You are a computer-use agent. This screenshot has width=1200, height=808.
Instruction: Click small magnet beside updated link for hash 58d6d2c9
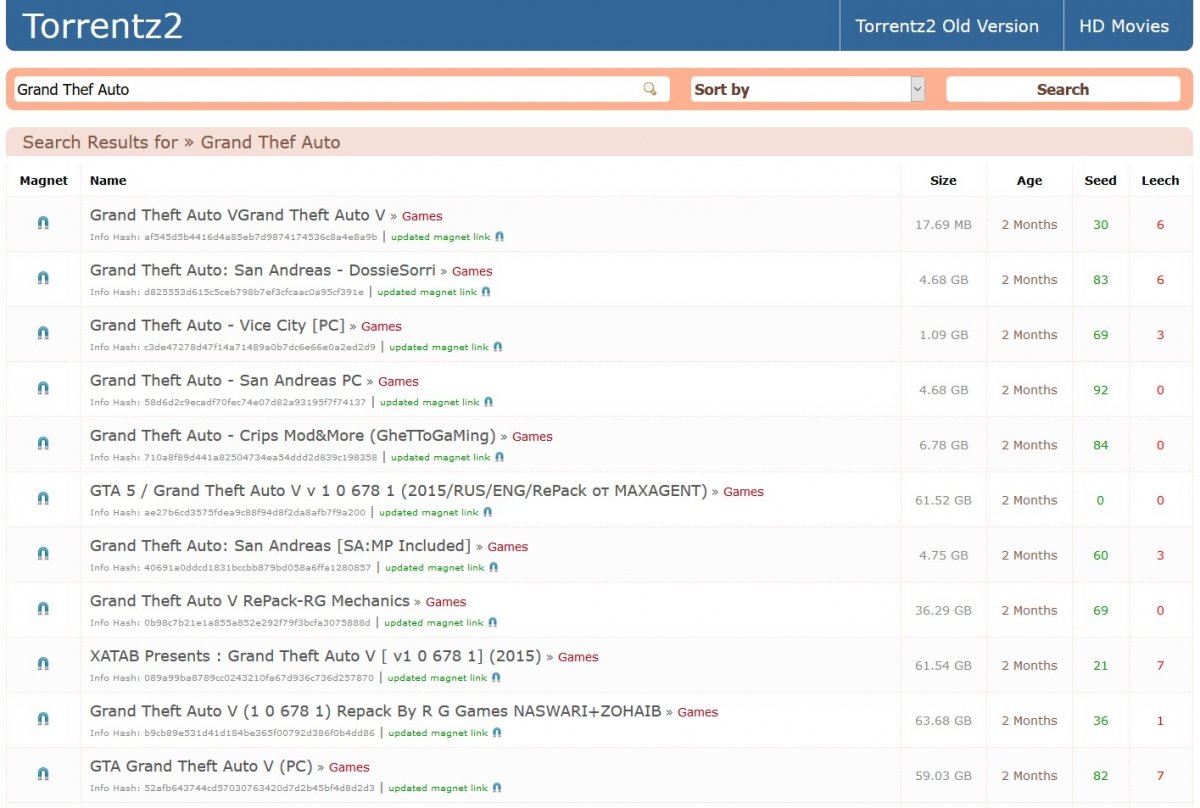pyautogui.click(x=488, y=402)
